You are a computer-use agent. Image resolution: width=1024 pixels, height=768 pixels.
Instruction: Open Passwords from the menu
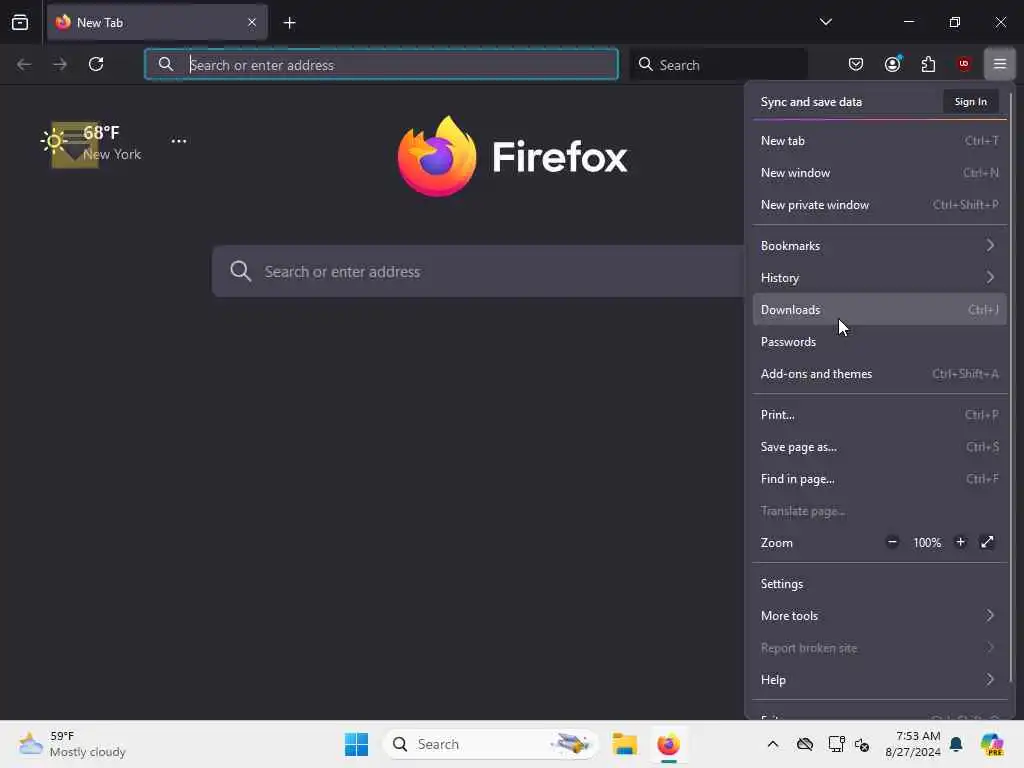coord(880,342)
